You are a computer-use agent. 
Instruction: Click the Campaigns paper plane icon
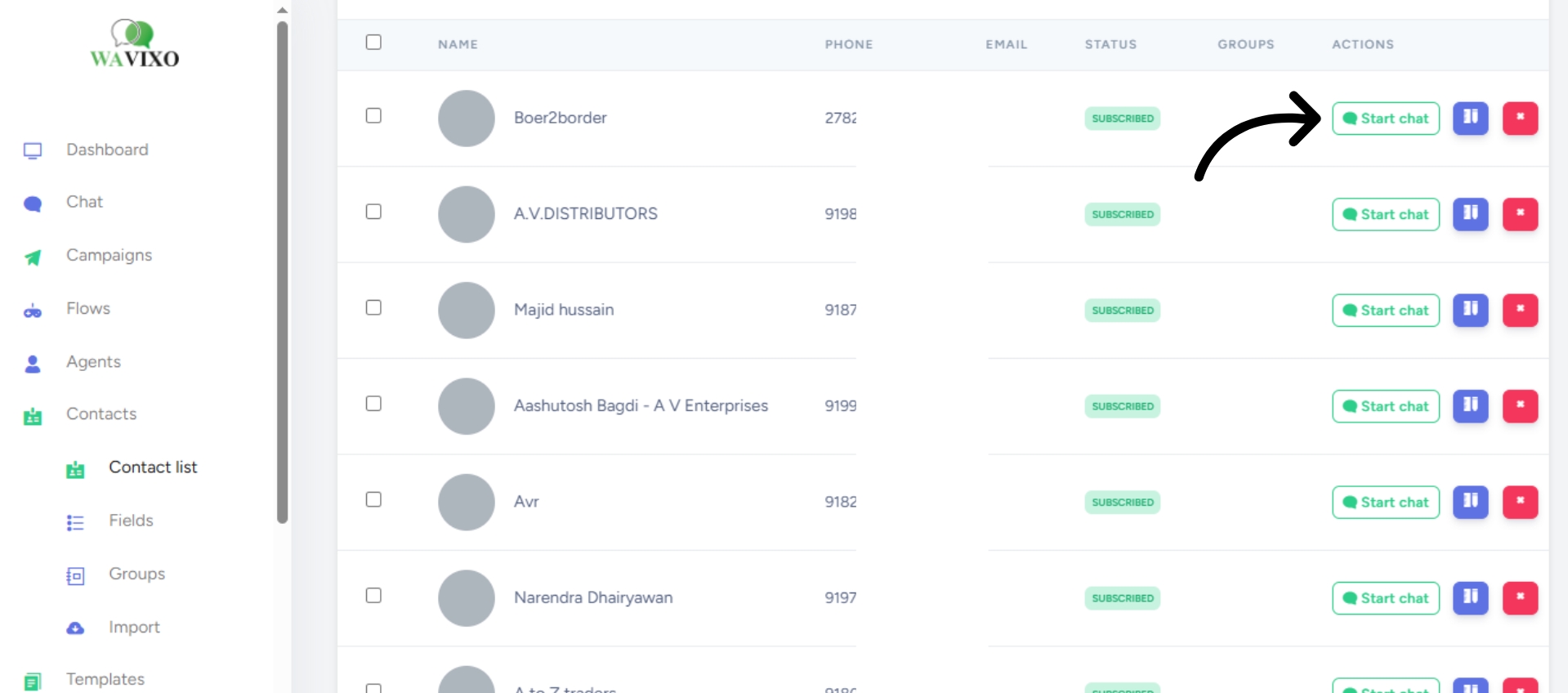(33, 257)
